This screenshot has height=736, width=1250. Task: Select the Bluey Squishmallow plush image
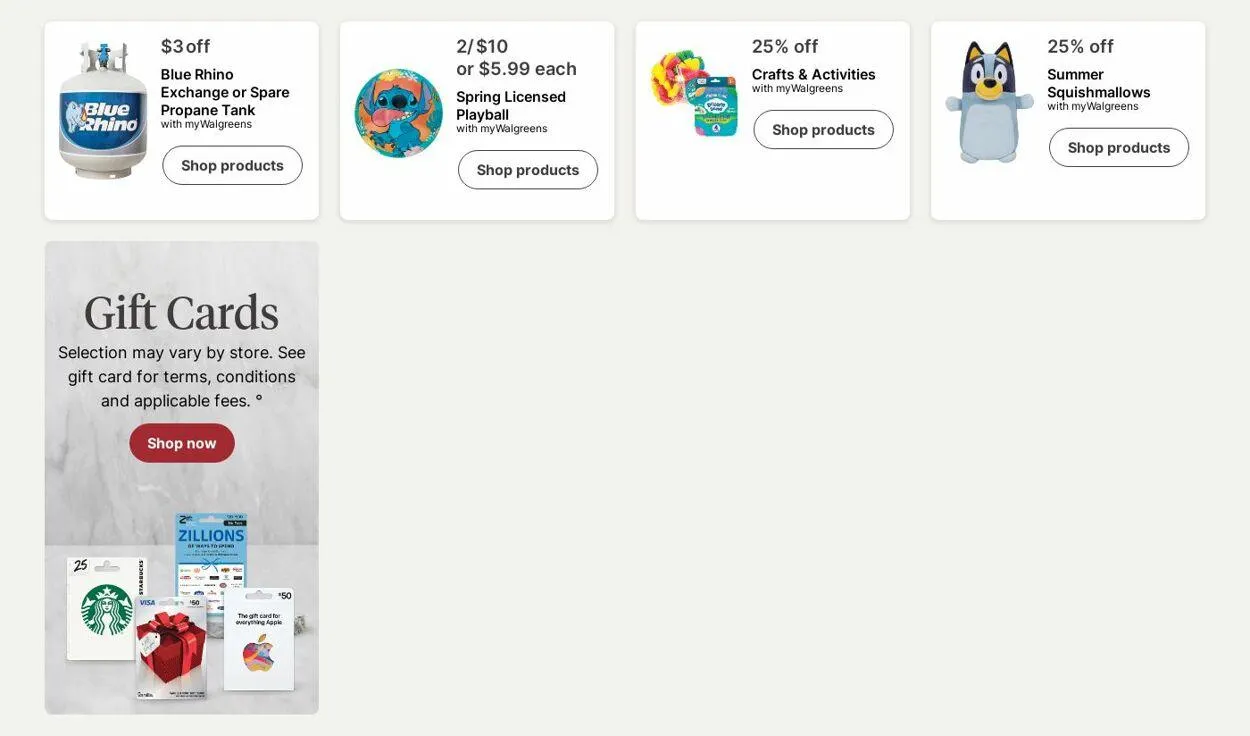pyautogui.click(x=989, y=101)
